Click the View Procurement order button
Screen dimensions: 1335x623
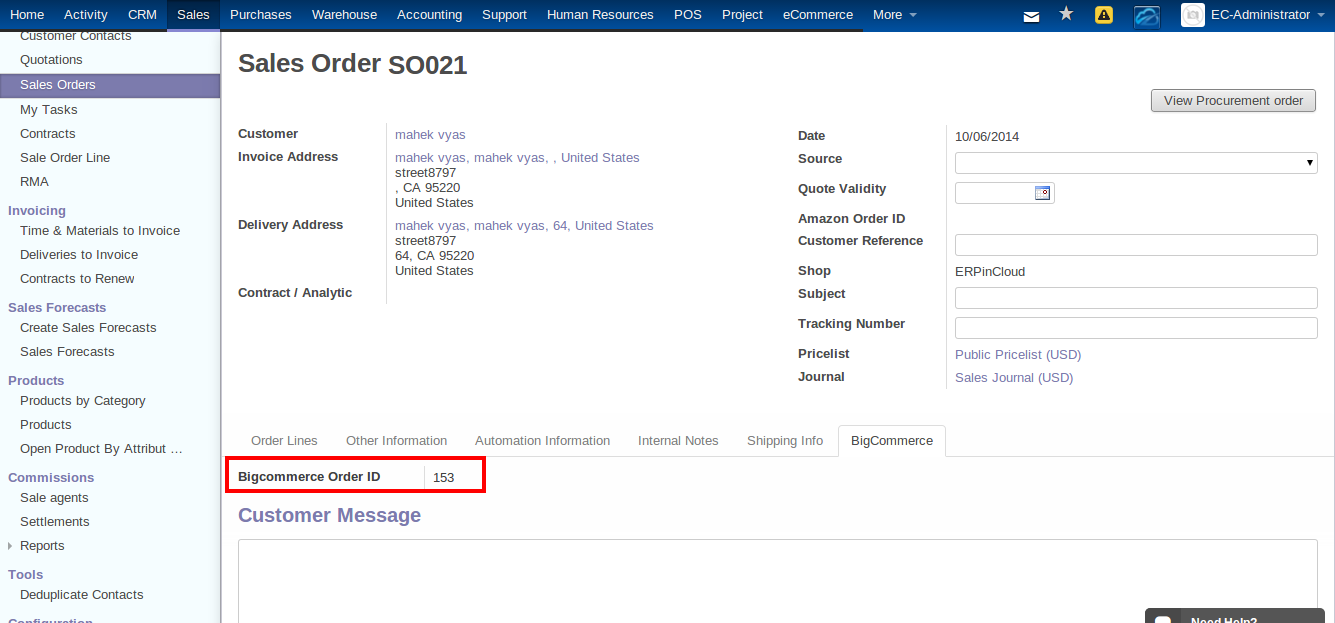click(1233, 100)
